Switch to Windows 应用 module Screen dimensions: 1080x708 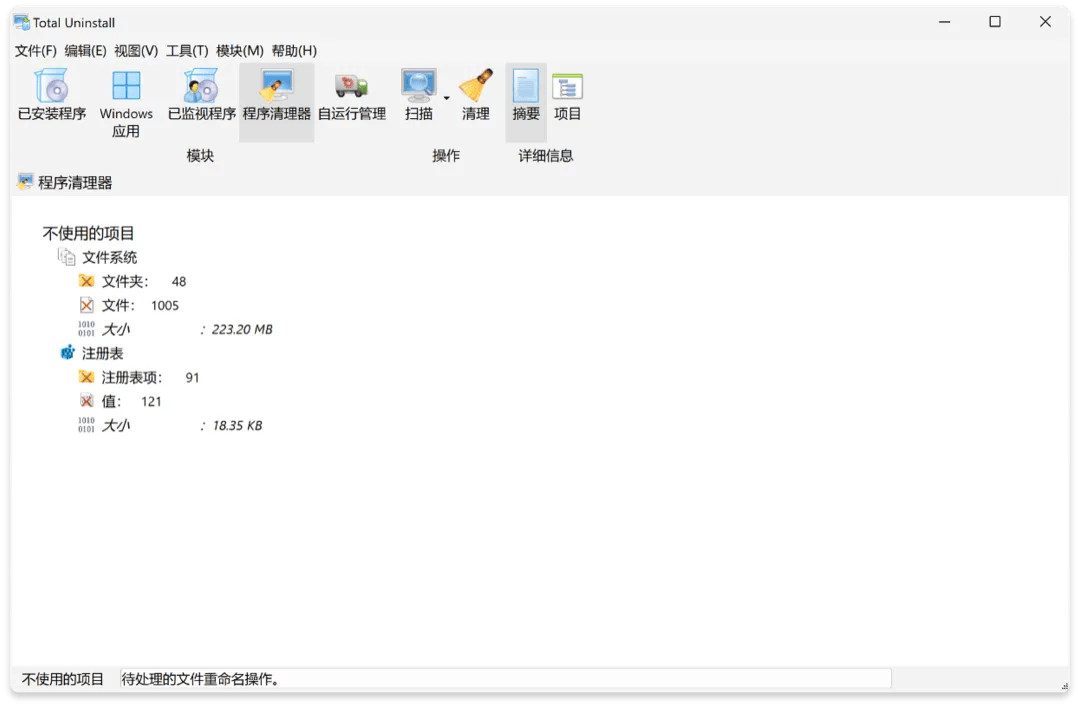[x=126, y=103]
